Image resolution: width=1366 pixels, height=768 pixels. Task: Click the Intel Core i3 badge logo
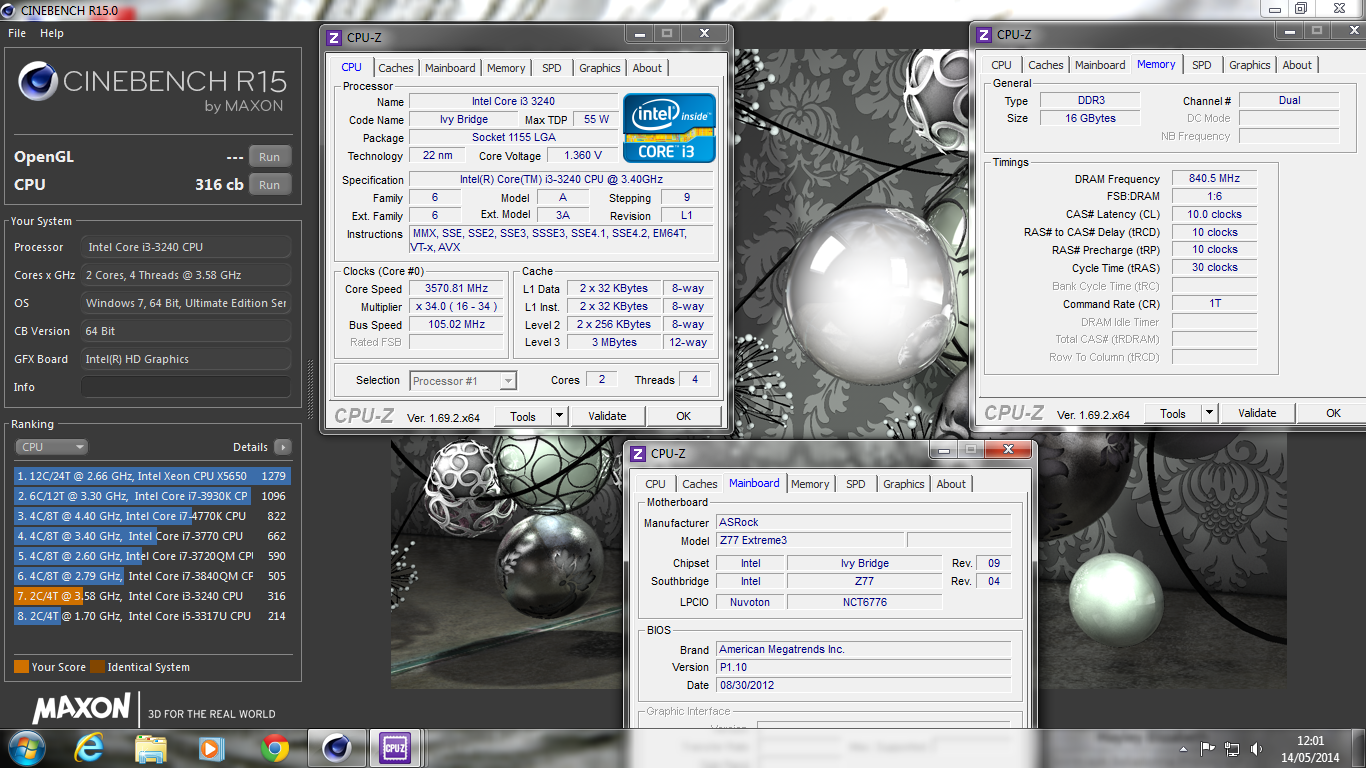669,128
